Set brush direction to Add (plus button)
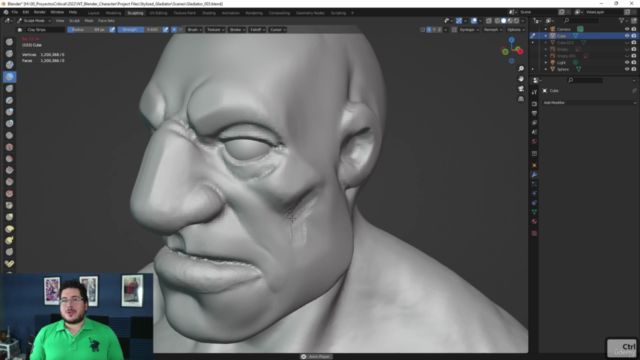This screenshot has height=360, width=640. click(x=174, y=30)
